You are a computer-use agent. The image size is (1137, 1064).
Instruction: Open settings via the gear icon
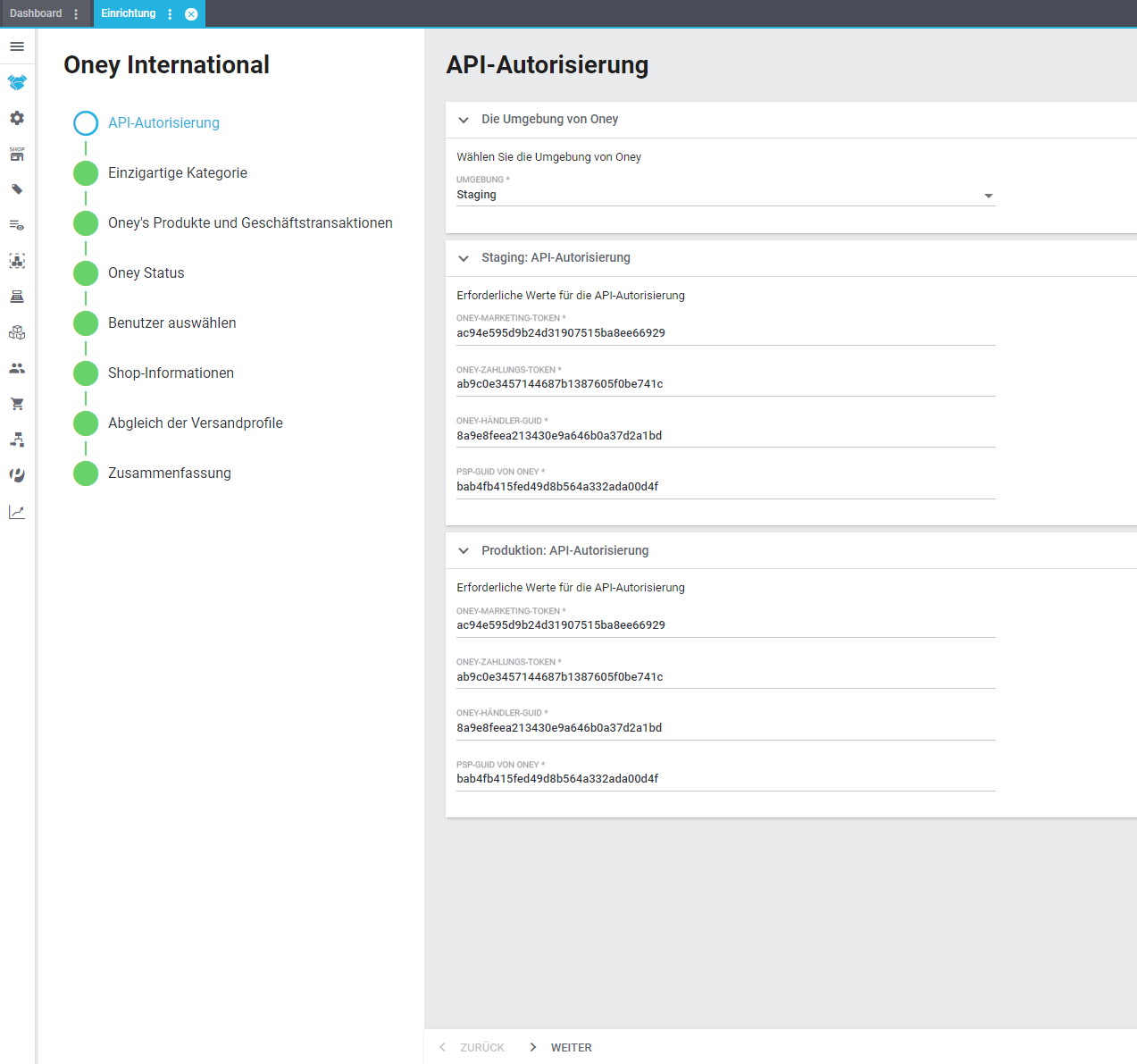(x=17, y=118)
